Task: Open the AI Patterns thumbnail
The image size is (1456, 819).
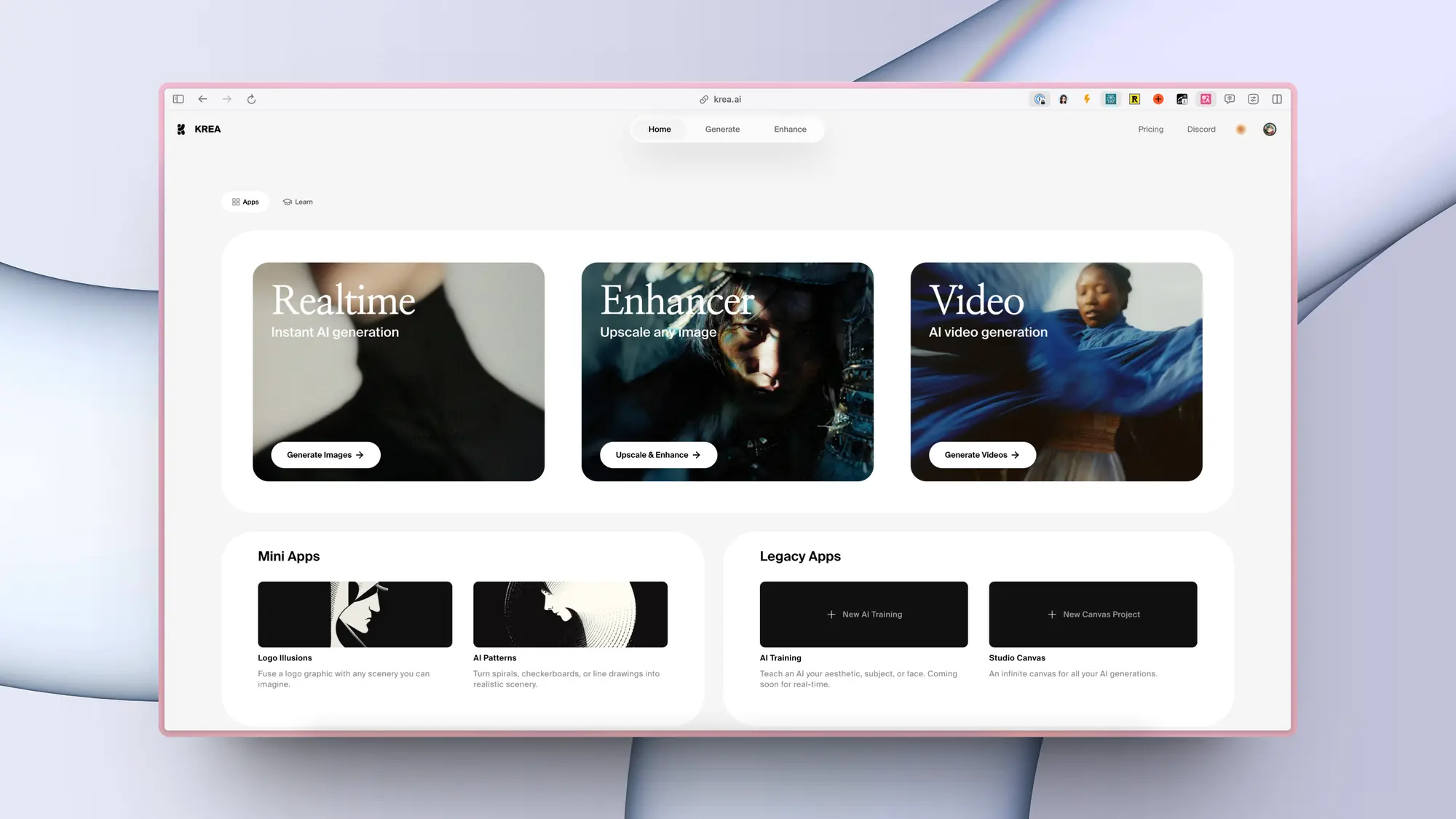Action: click(x=570, y=614)
